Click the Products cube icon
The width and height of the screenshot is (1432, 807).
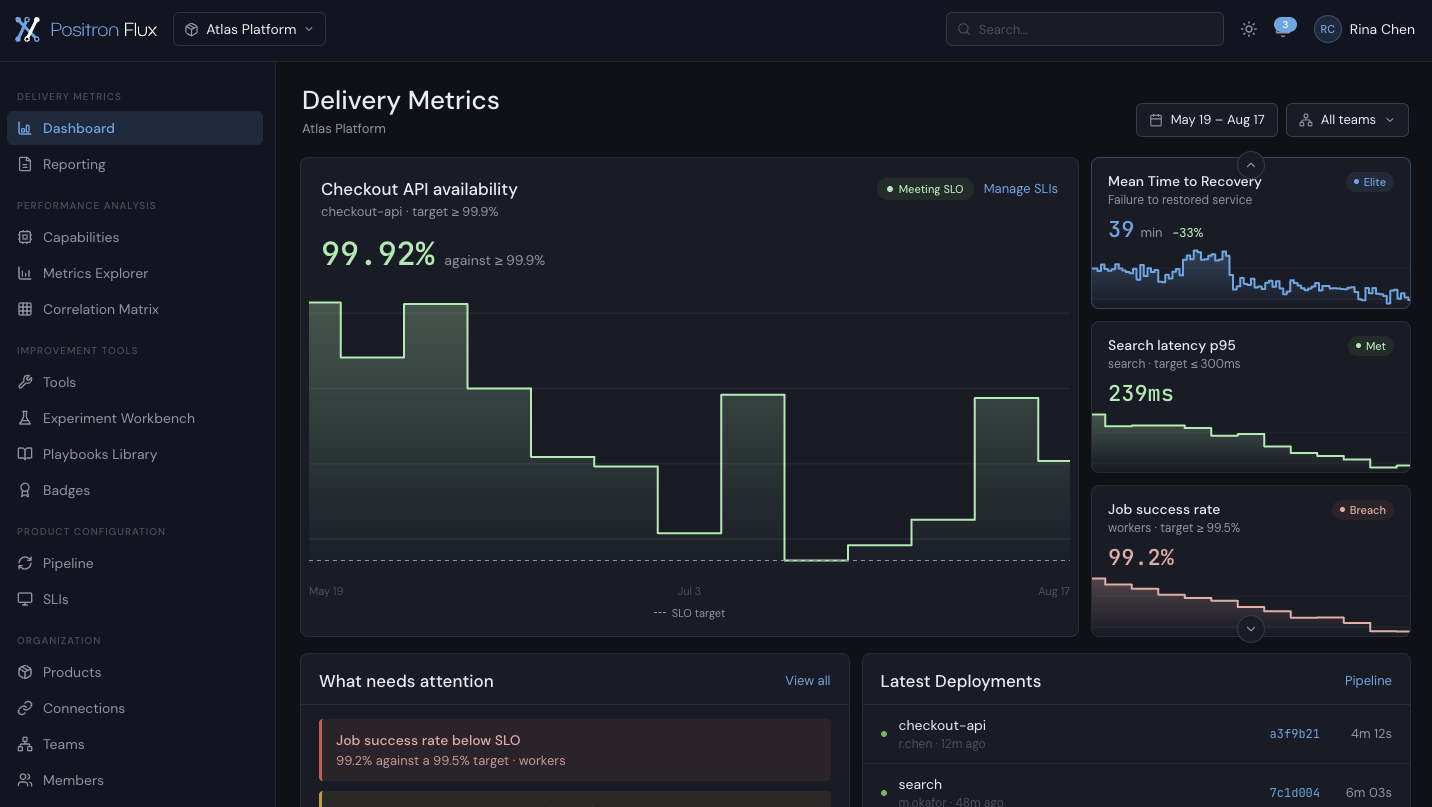(x=25, y=672)
